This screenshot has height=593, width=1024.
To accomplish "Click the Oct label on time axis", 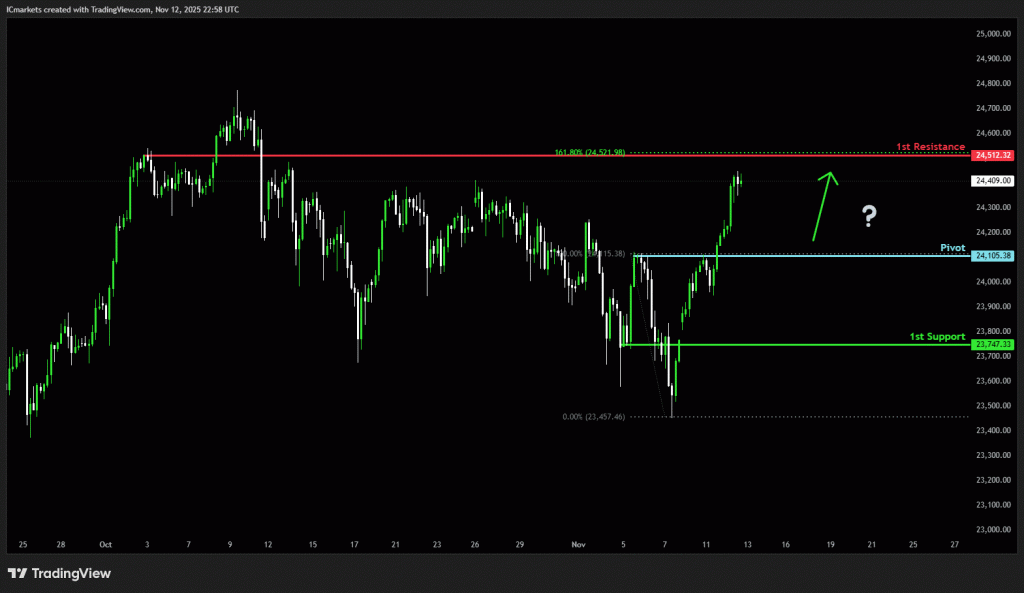I will pyautogui.click(x=106, y=545).
